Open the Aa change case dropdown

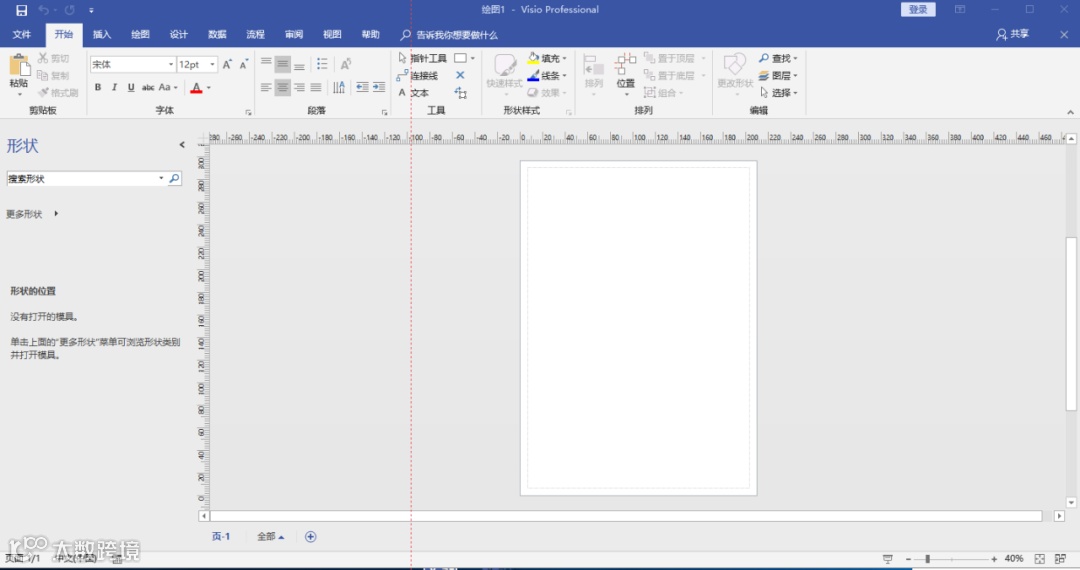[168, 87]
